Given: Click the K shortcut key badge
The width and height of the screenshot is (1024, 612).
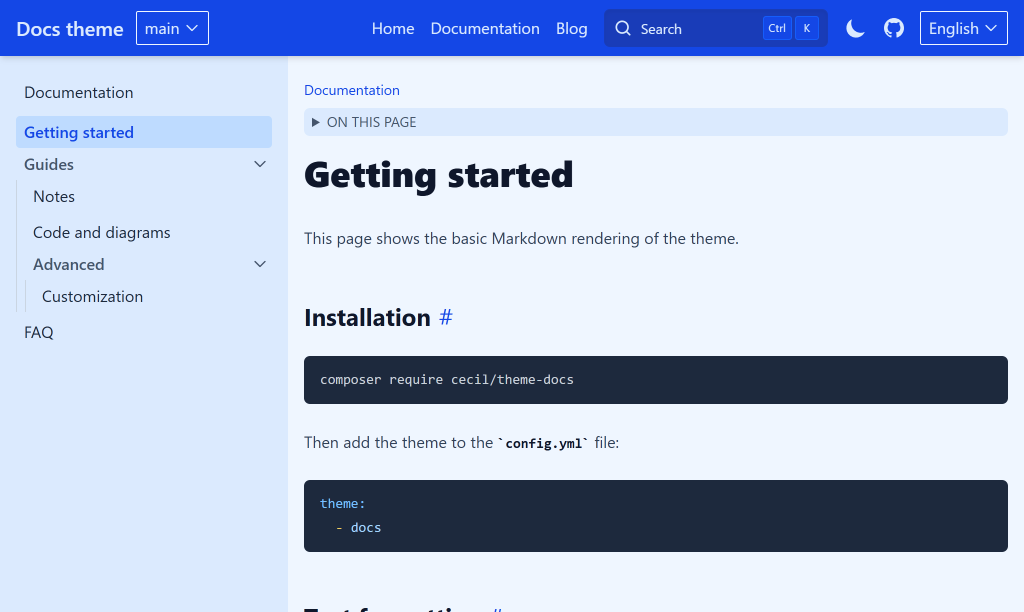Looking at the screenshot, I should (x=807, y=28).
